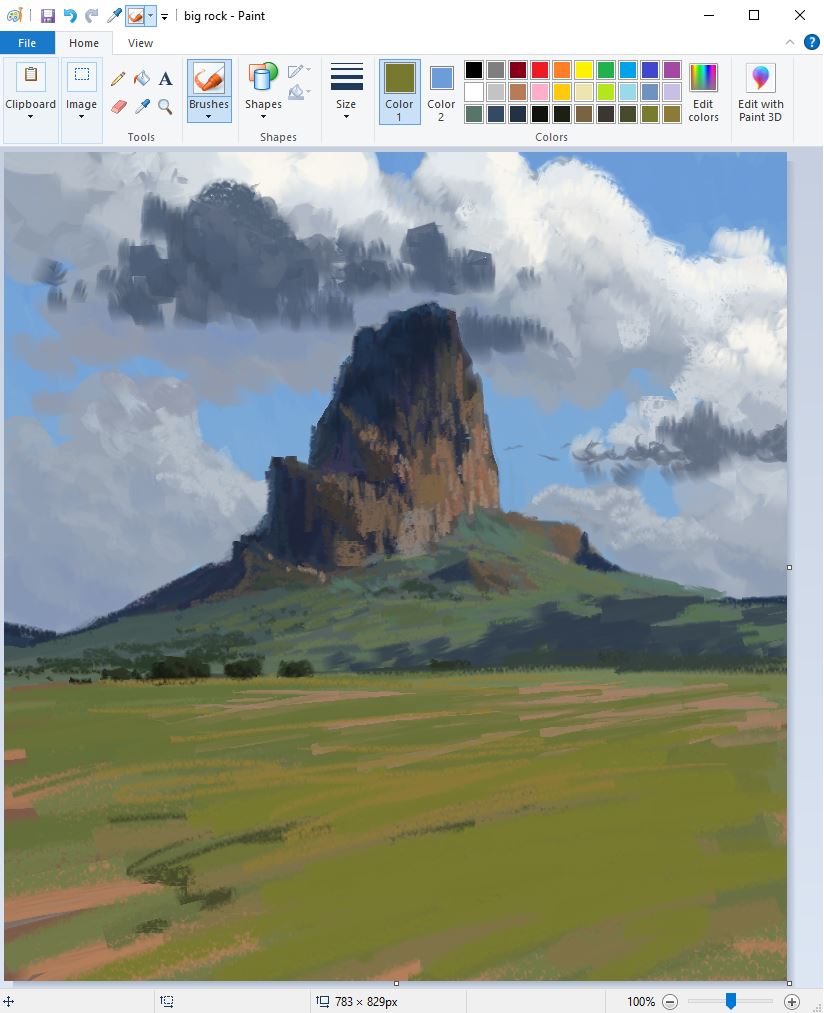Collapse the ribbon with the chevron

point(790,42)
